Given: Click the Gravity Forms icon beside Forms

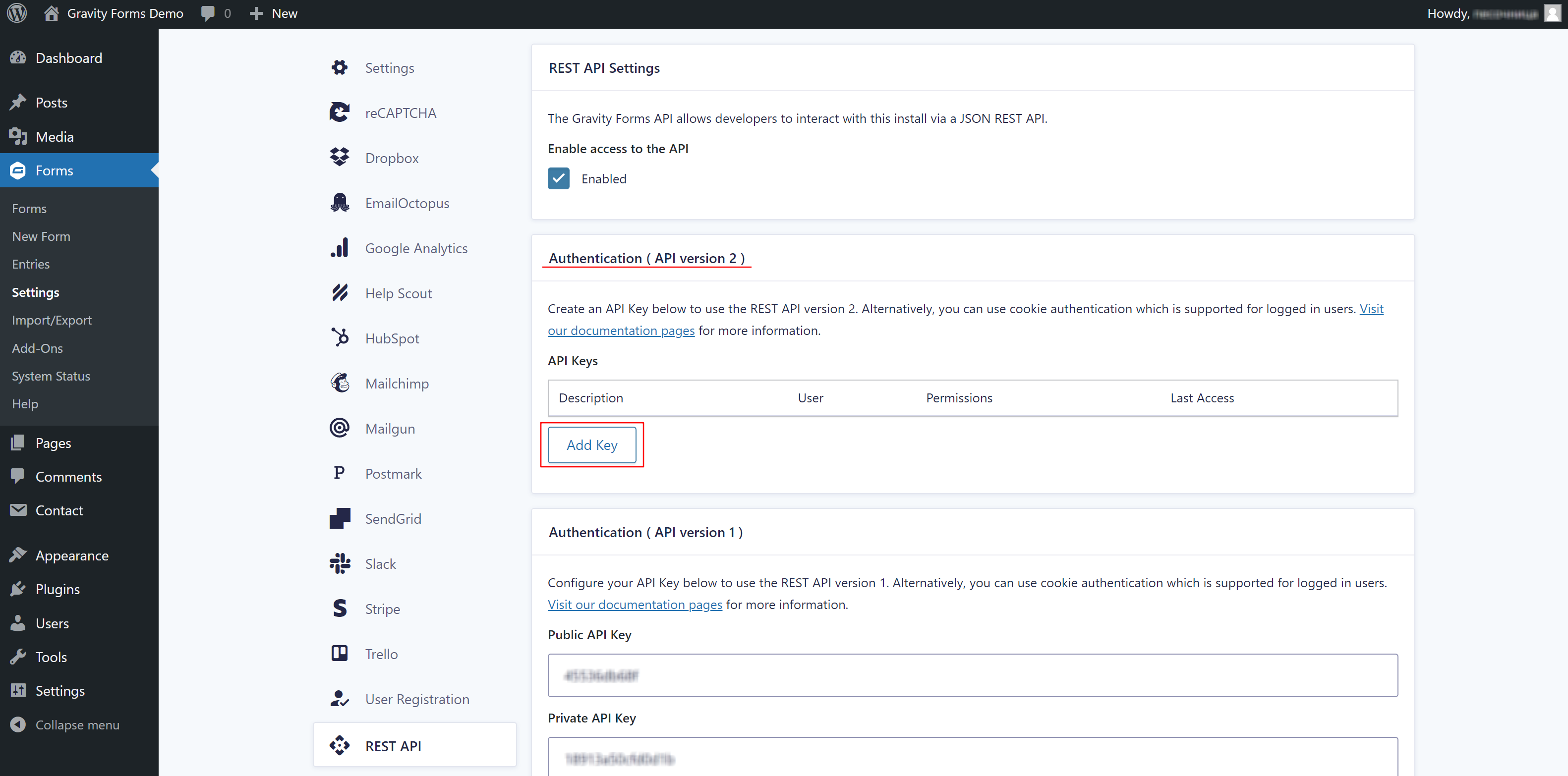Looking at the screenshot, I should pos(18,170).
